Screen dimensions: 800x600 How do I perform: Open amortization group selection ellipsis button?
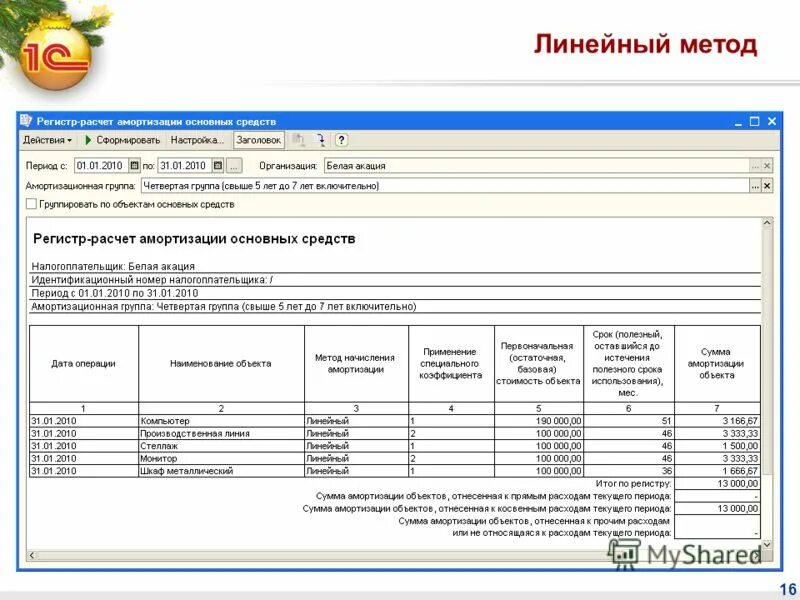click(x=755, y=186)
